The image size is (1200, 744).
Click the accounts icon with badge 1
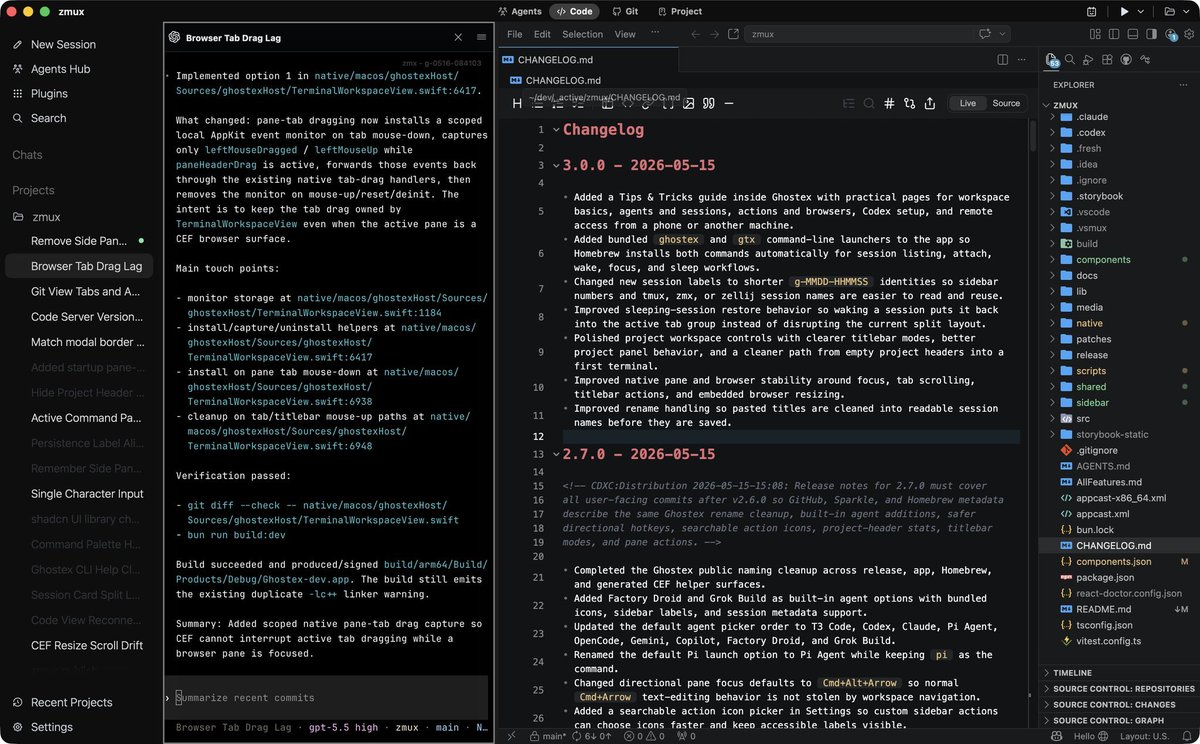pyautogui.click(x=1170, y=34)
